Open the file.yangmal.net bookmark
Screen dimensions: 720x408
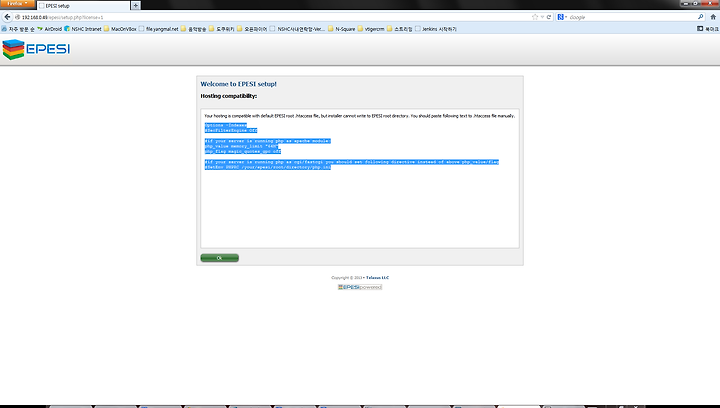(x=158, y=29)
